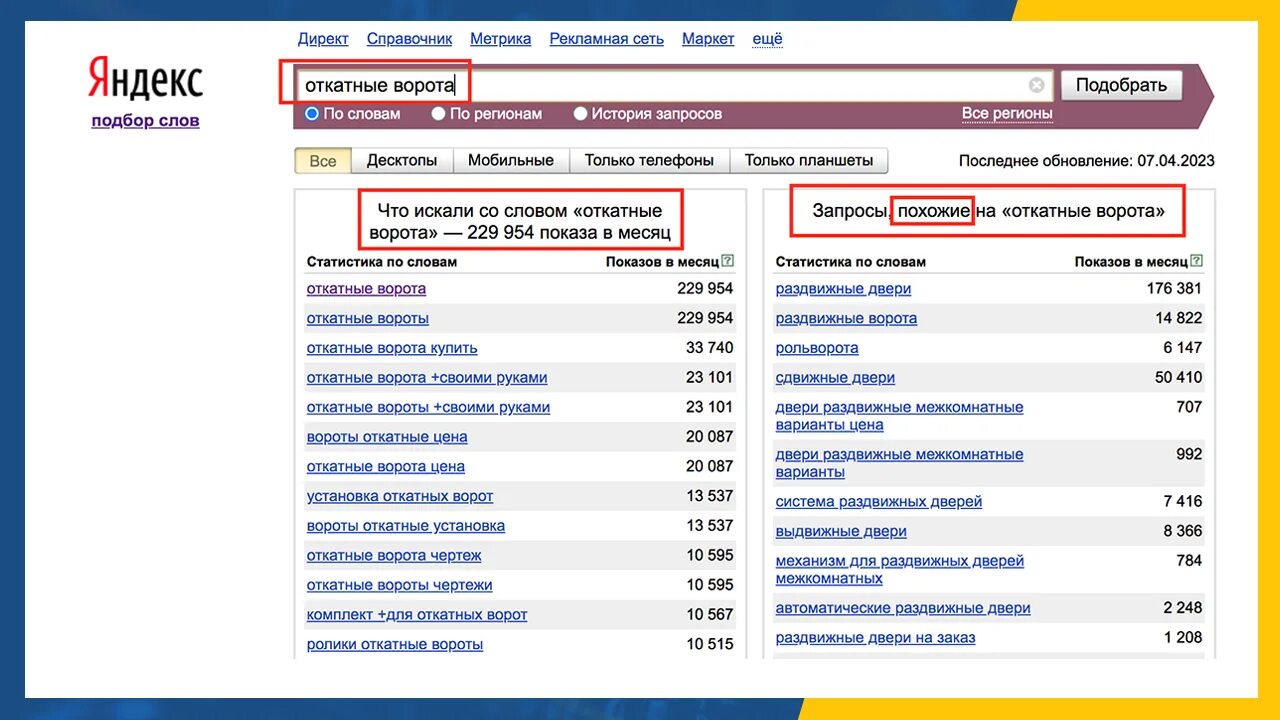This screenshot has width=1280, height=720.
Task: Open the сдвижные двери link
Action: (835, 378)
